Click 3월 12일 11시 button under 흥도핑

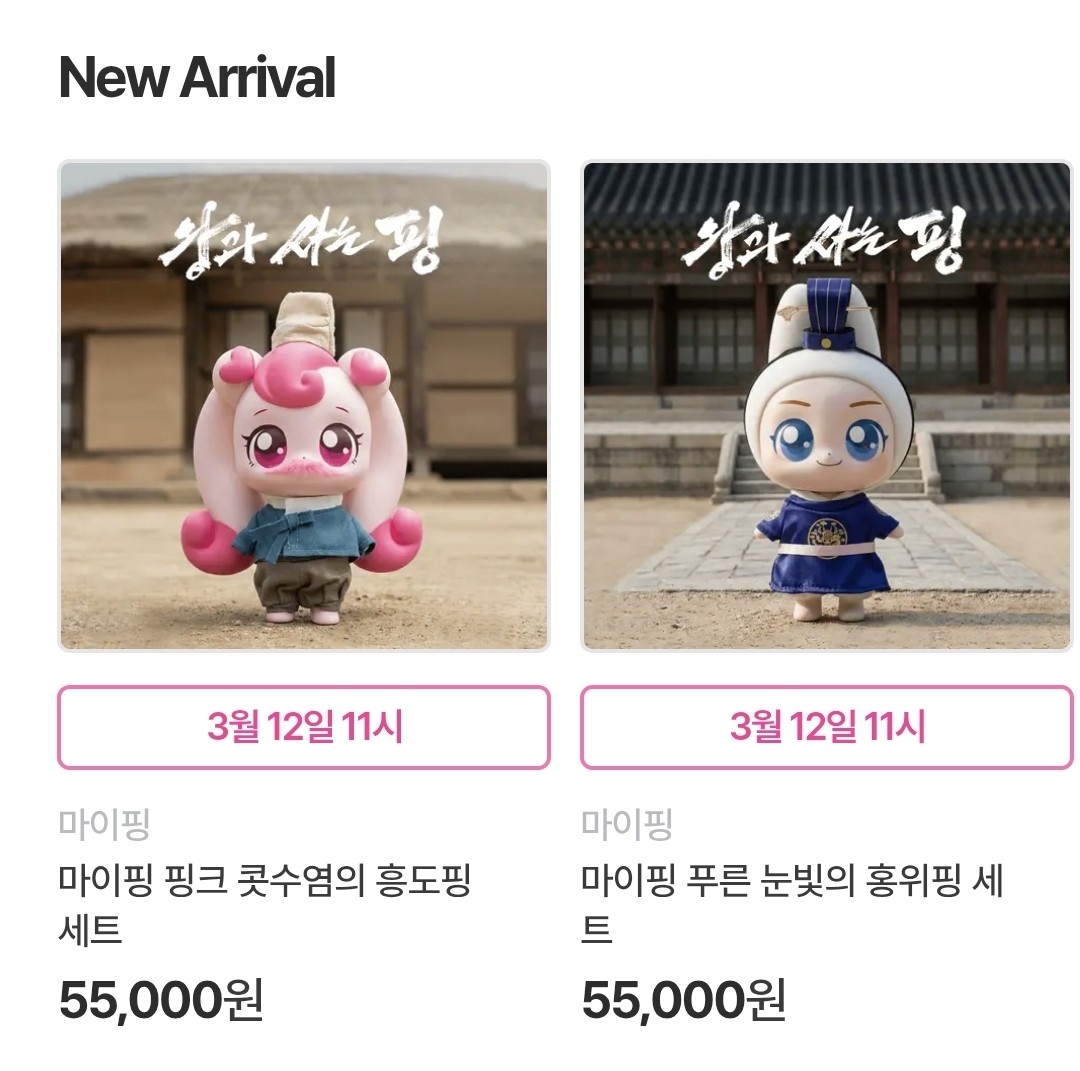pos(304,727)
